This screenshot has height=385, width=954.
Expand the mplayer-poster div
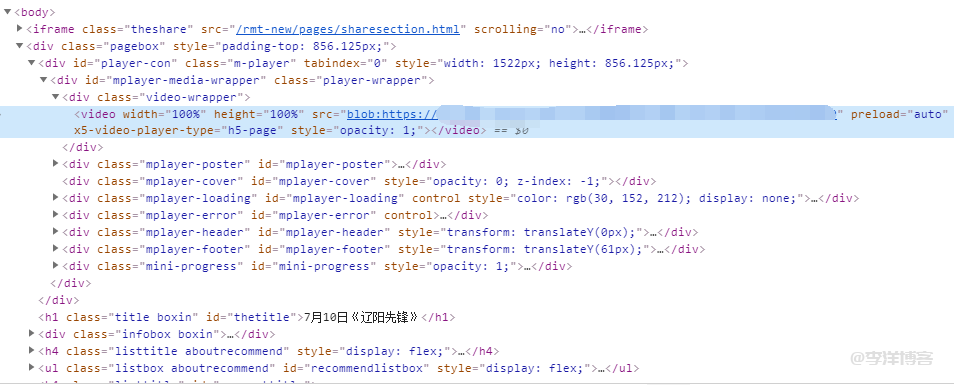pyautogui.click(x=55, y=164)
